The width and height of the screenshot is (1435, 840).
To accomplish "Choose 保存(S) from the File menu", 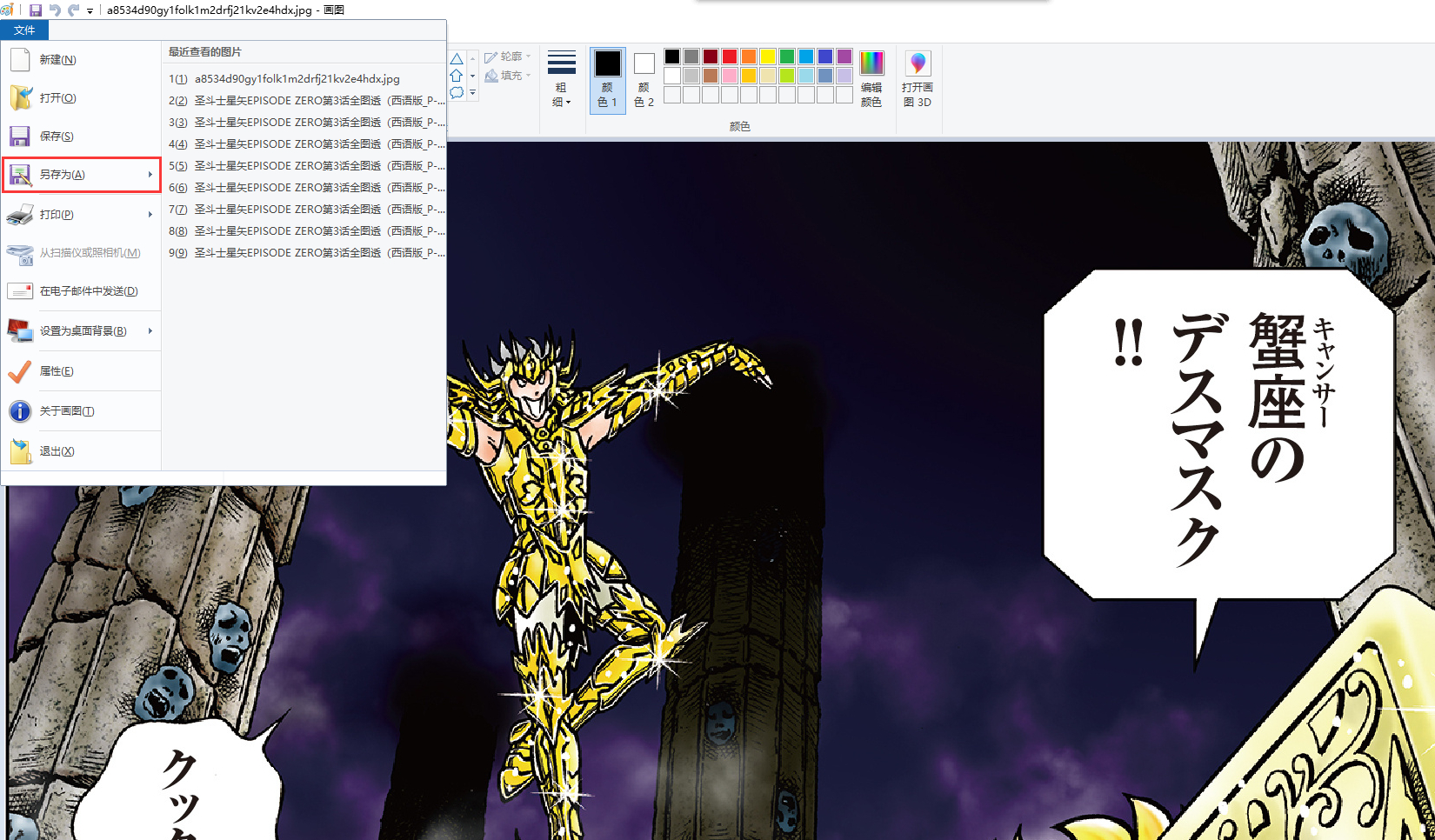I will point(82,137).
